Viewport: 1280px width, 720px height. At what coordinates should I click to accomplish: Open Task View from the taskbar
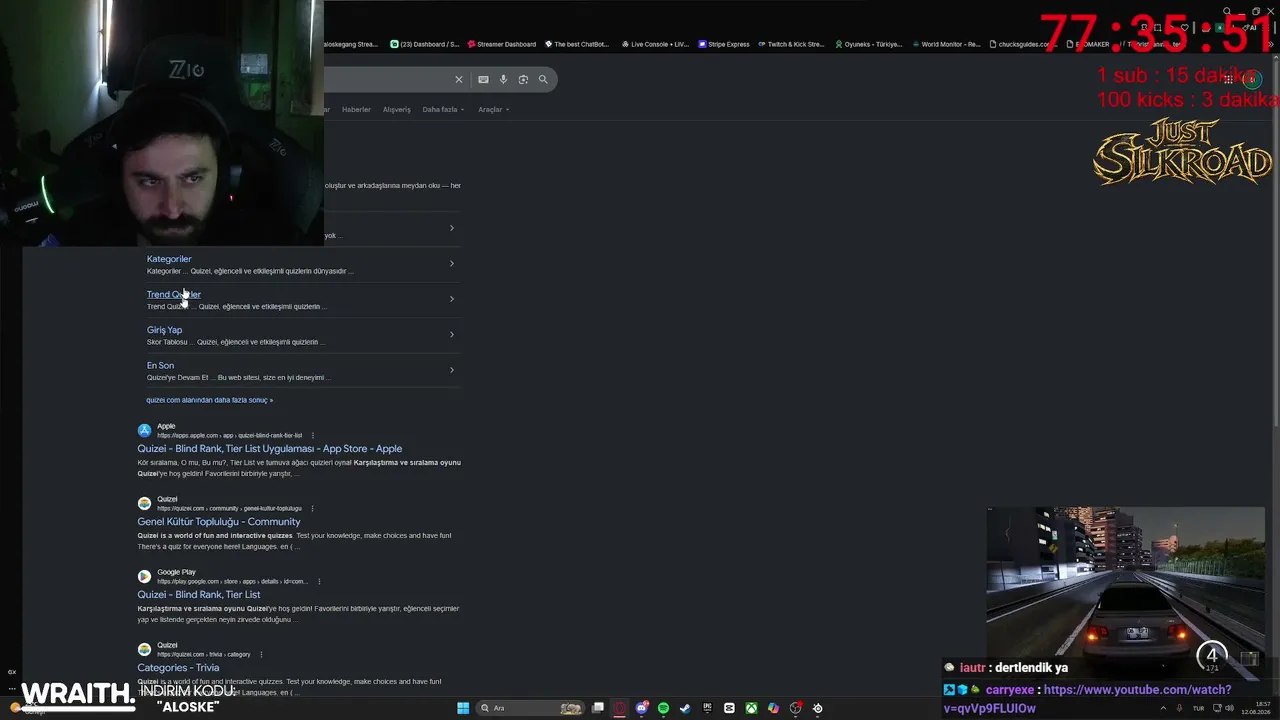[x=598, y=708]
